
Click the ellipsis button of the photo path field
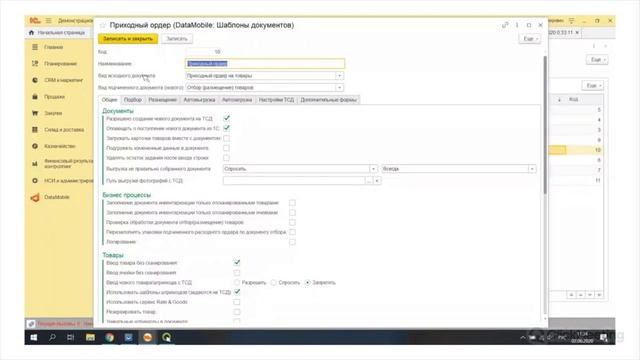pyautogui.click(x=369, y=181)
